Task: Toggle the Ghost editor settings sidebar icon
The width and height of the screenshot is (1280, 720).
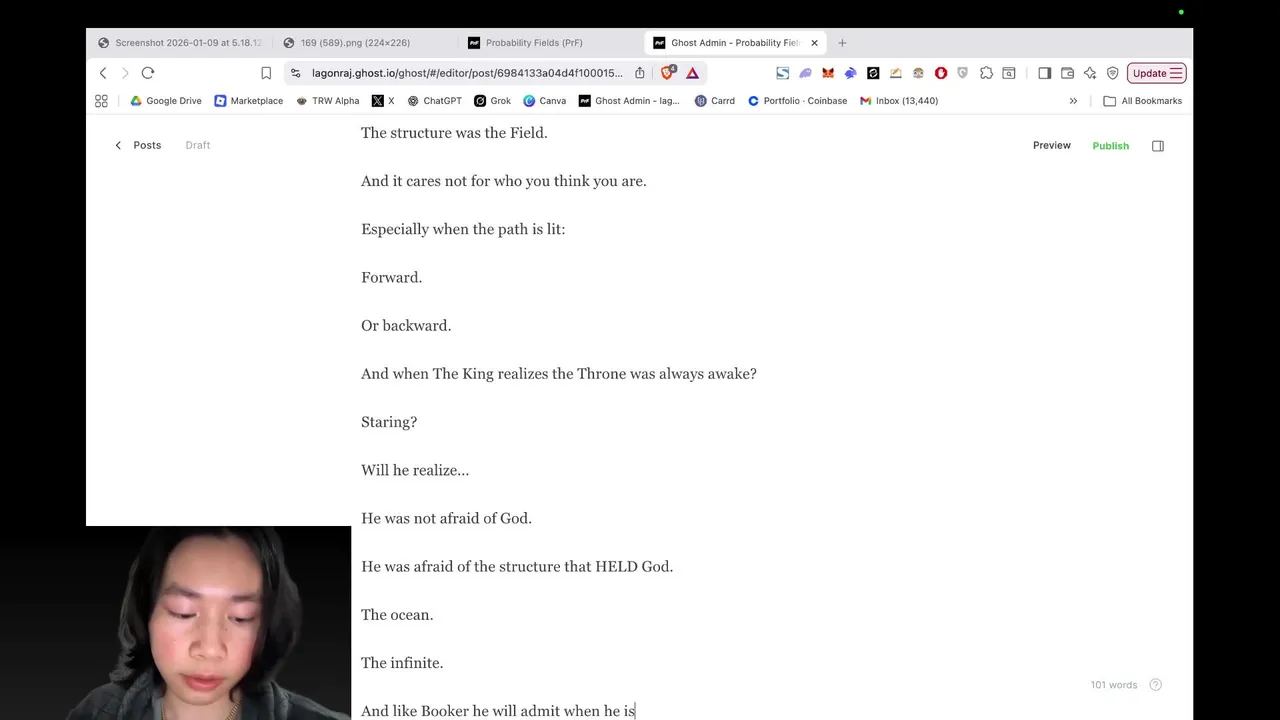Action: [x=1158, y=146]
